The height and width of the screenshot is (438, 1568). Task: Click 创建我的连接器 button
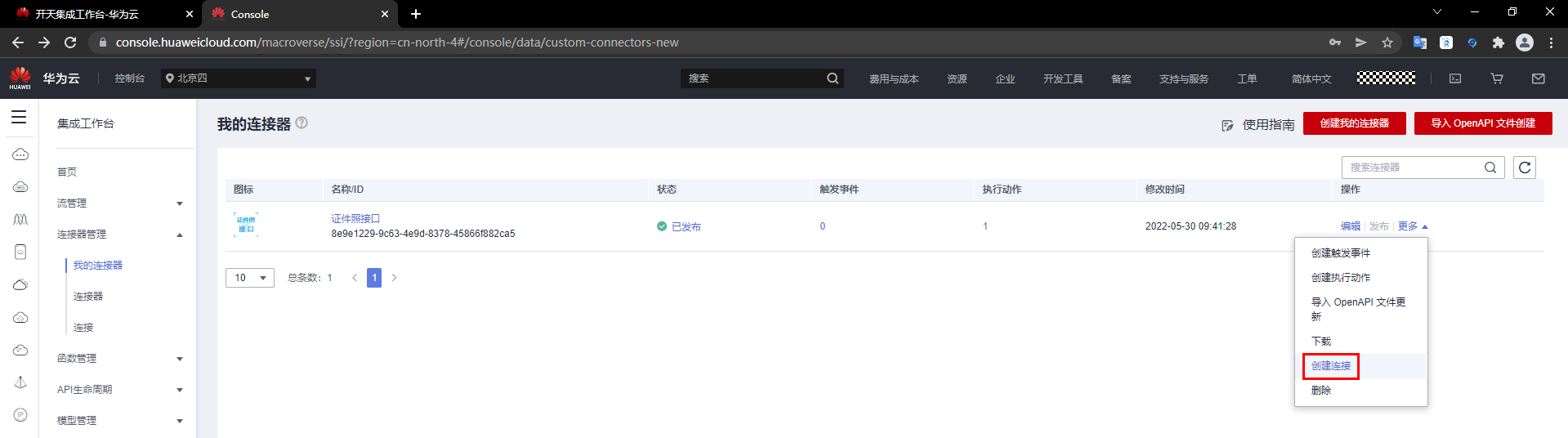1355,123
